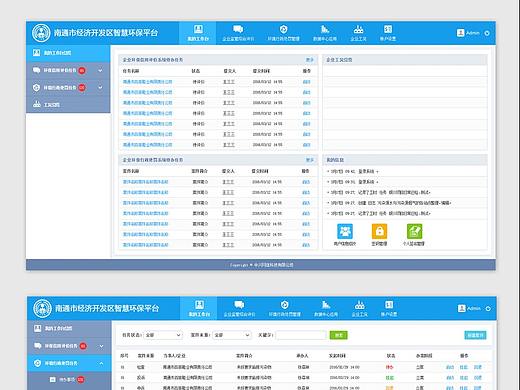Screen dimensions: 520x390
Task: Click the more link in the second task panel header
Action: point(310,160)
